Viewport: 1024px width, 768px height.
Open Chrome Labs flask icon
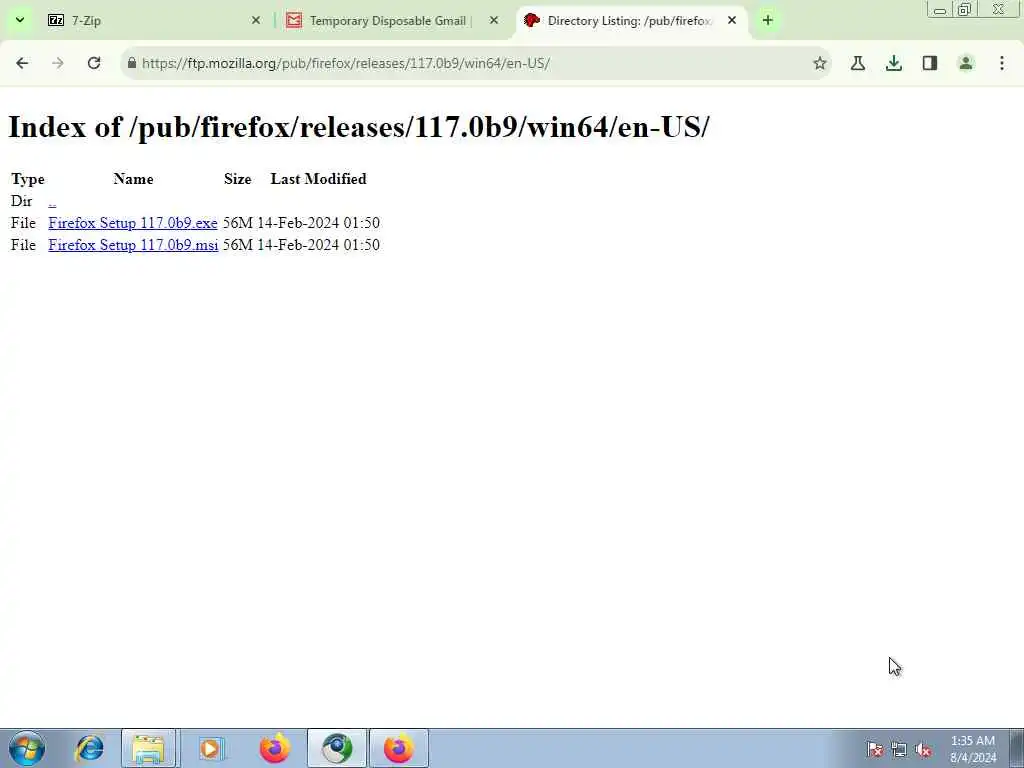point(858,63)
